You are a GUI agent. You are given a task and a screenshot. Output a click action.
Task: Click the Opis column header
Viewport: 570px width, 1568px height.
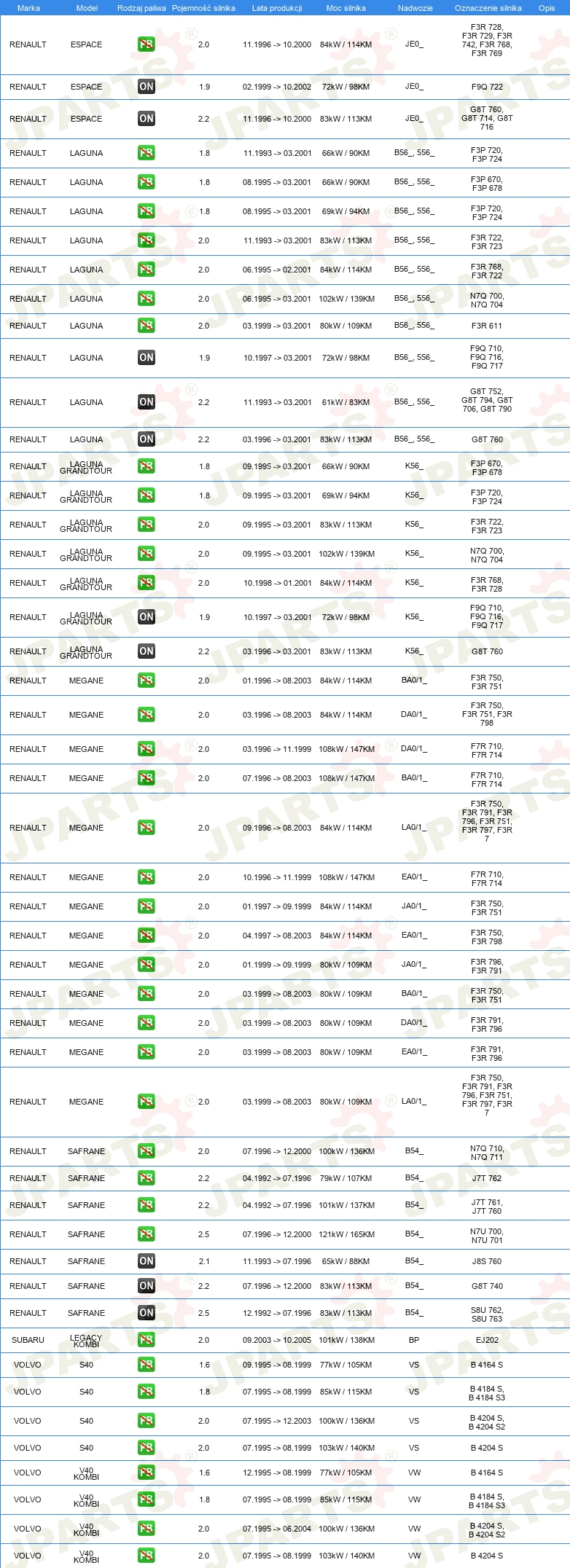coord(547,8)
